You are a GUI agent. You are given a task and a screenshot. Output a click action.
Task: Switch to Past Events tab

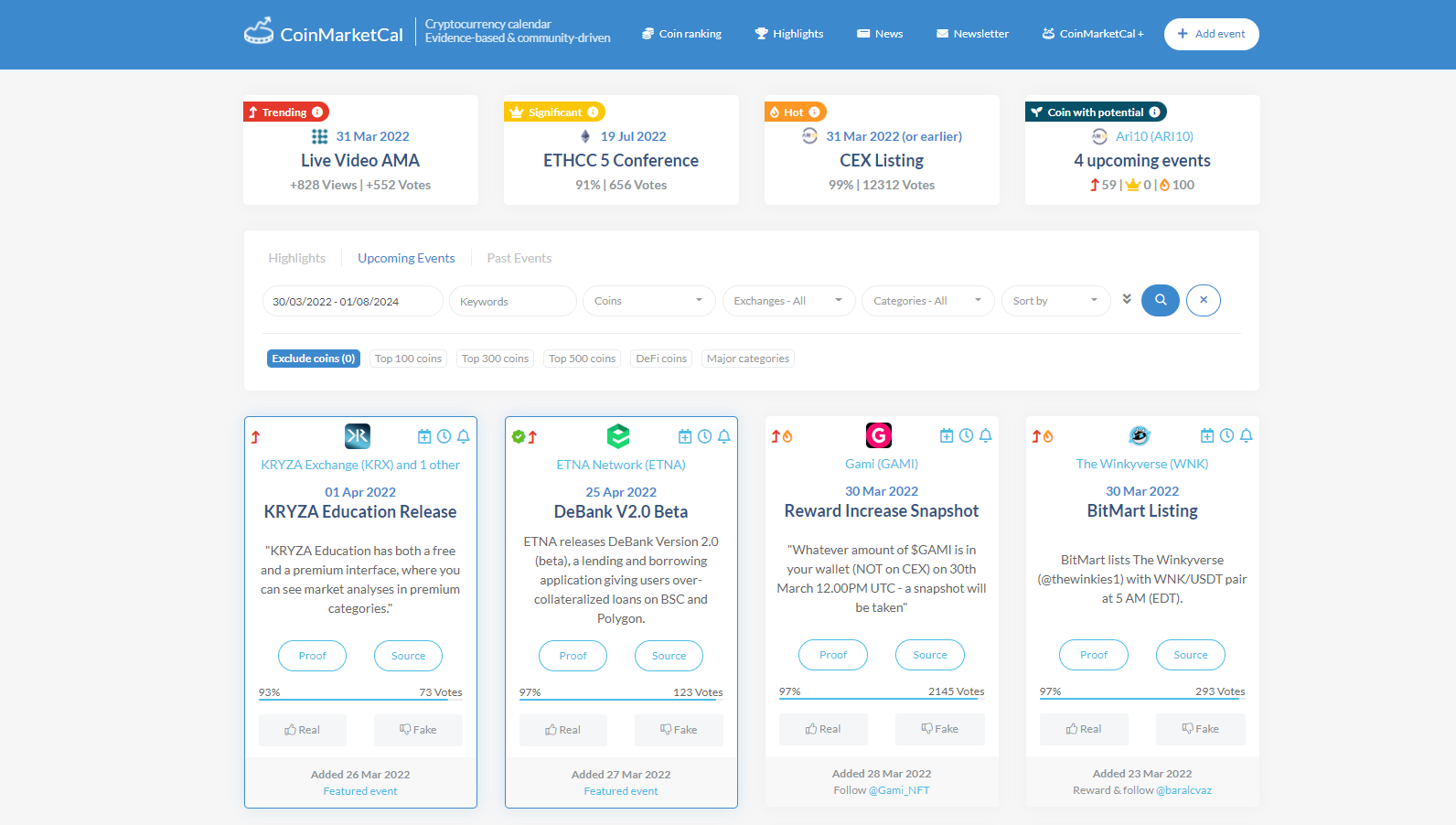click(x=519, y=258)
